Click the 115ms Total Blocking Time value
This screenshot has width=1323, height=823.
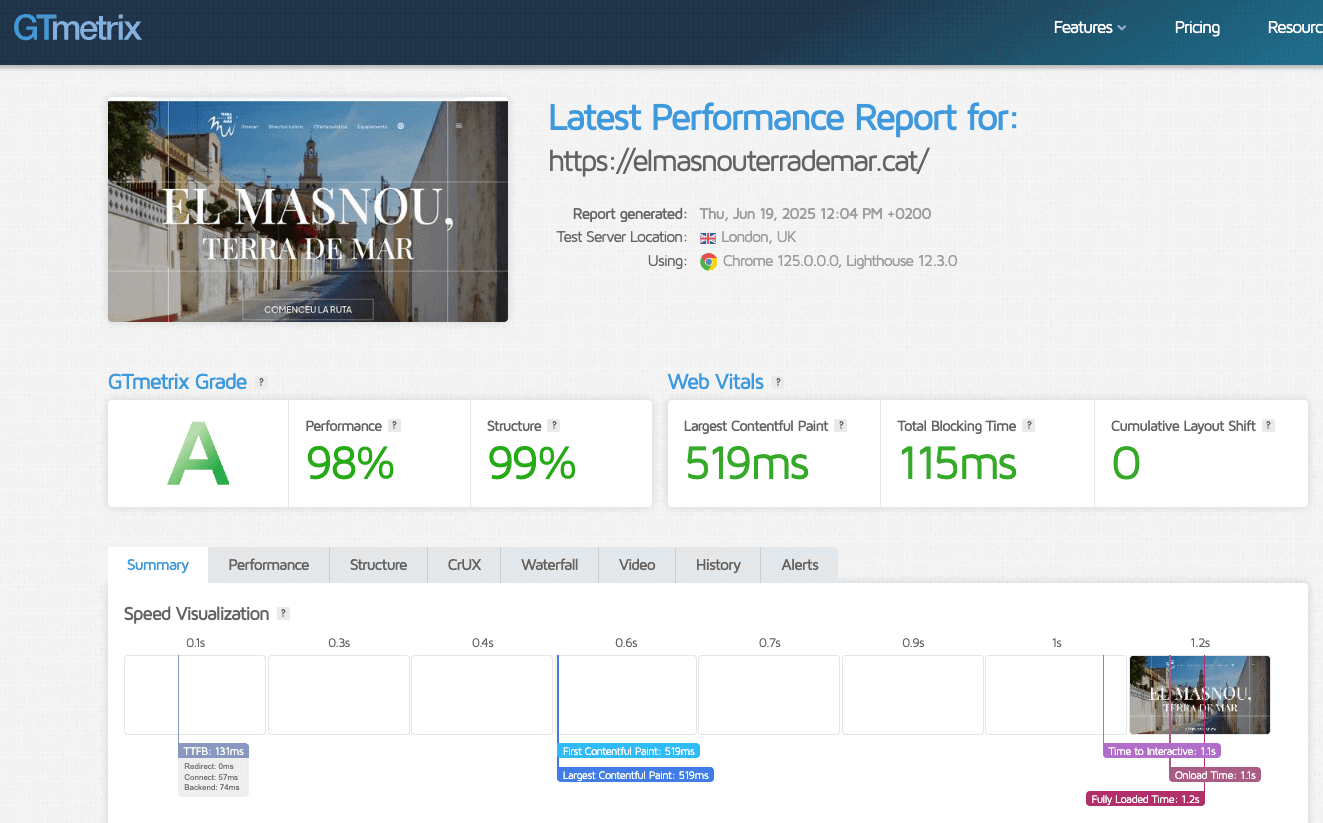coord(958,464)
